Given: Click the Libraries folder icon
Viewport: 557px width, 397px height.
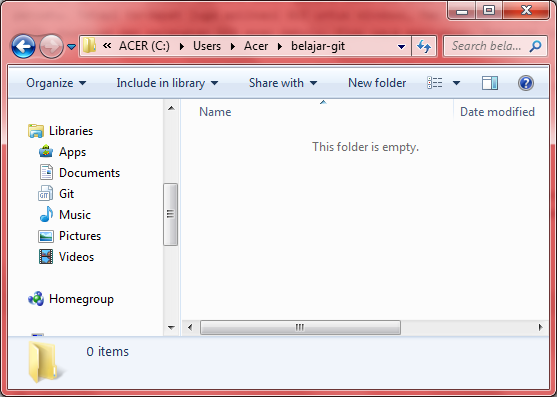Looking at the screenshot, I should (36, 131).
